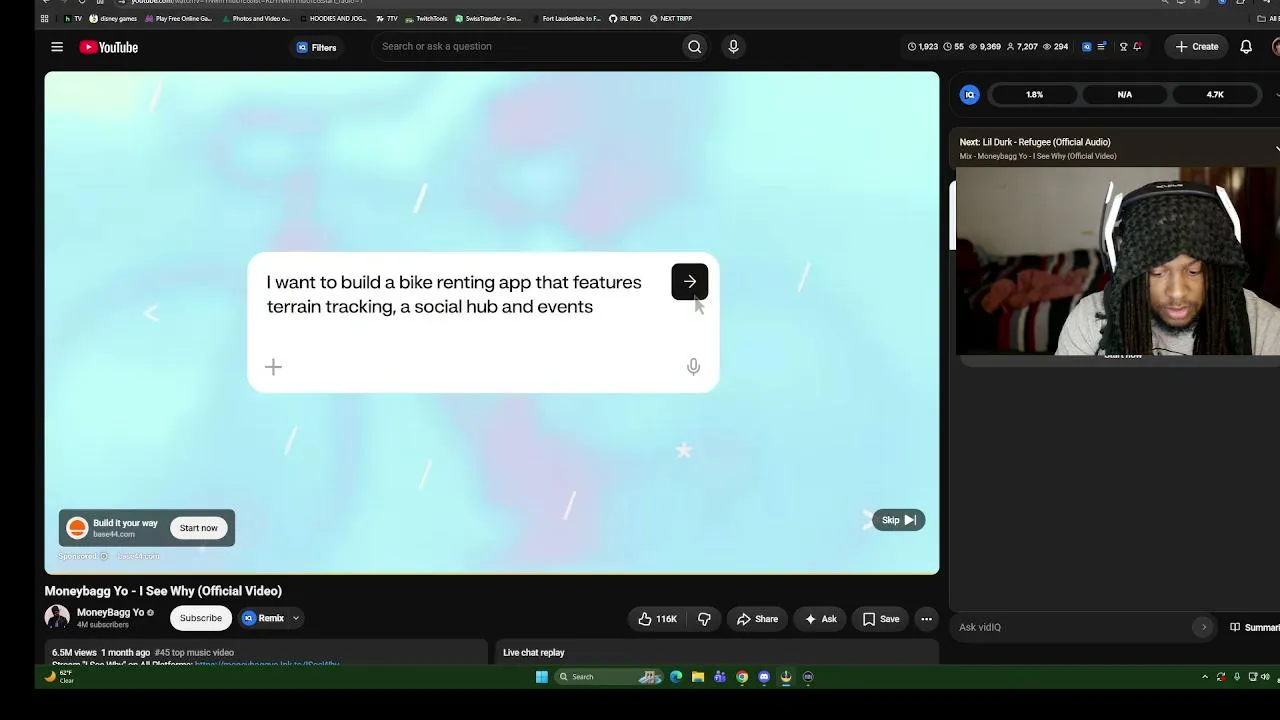Screen dimensions: 1280x720
Task: Dislike the video
Action: coord(704,619)
